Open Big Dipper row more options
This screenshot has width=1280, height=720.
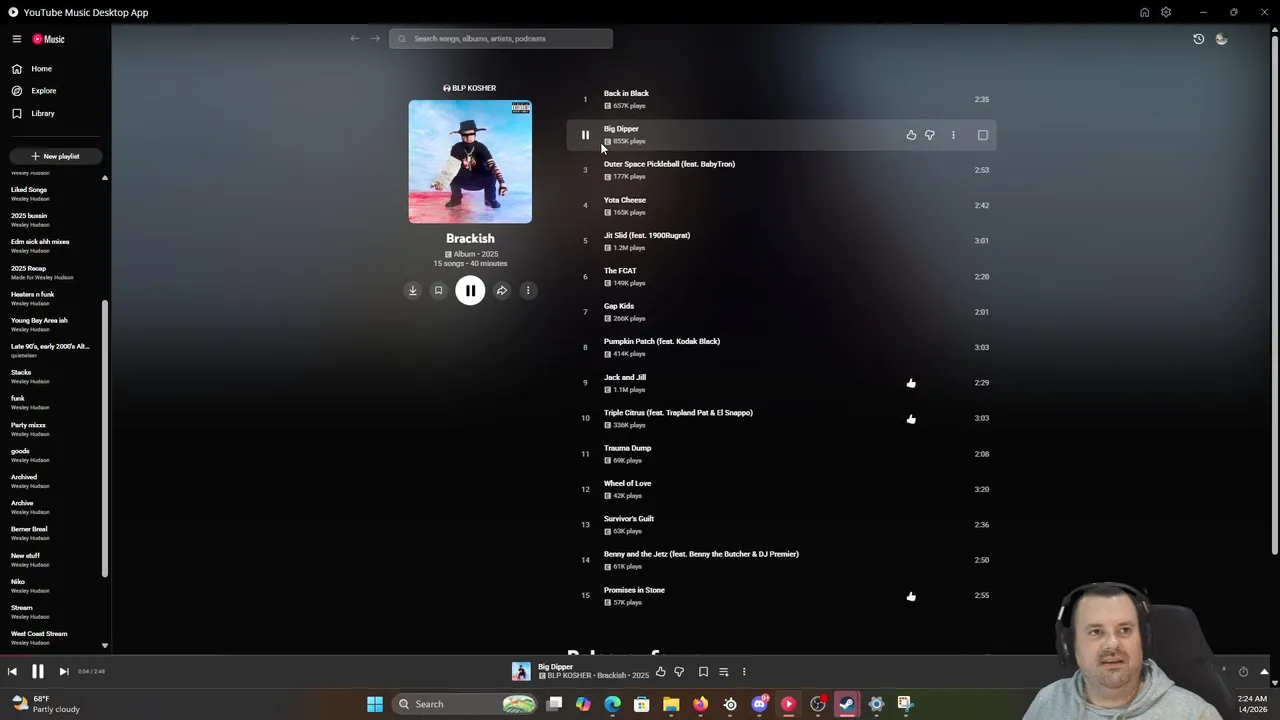953,135
